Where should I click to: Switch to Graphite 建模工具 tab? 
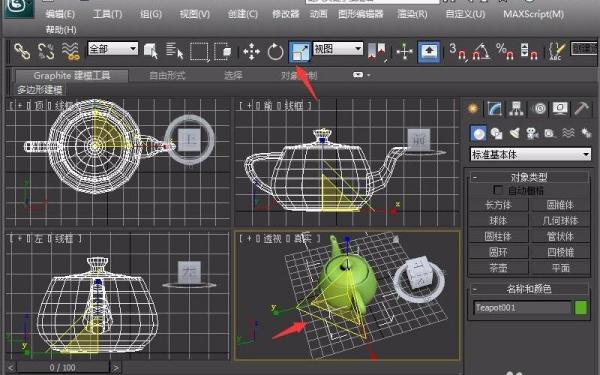[72, 75]
